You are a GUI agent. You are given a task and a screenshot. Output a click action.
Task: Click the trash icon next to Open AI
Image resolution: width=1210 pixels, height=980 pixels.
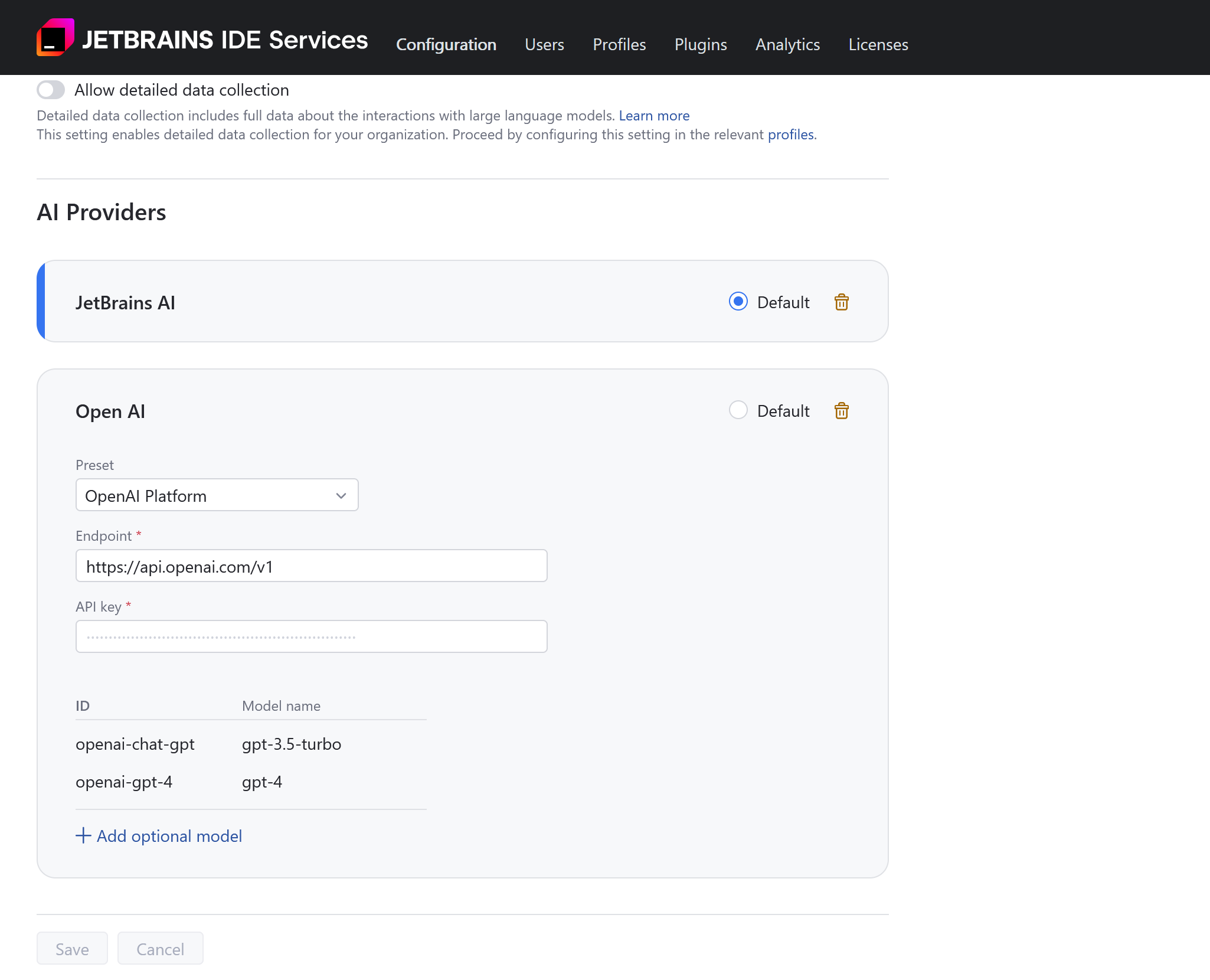point(842,410)
